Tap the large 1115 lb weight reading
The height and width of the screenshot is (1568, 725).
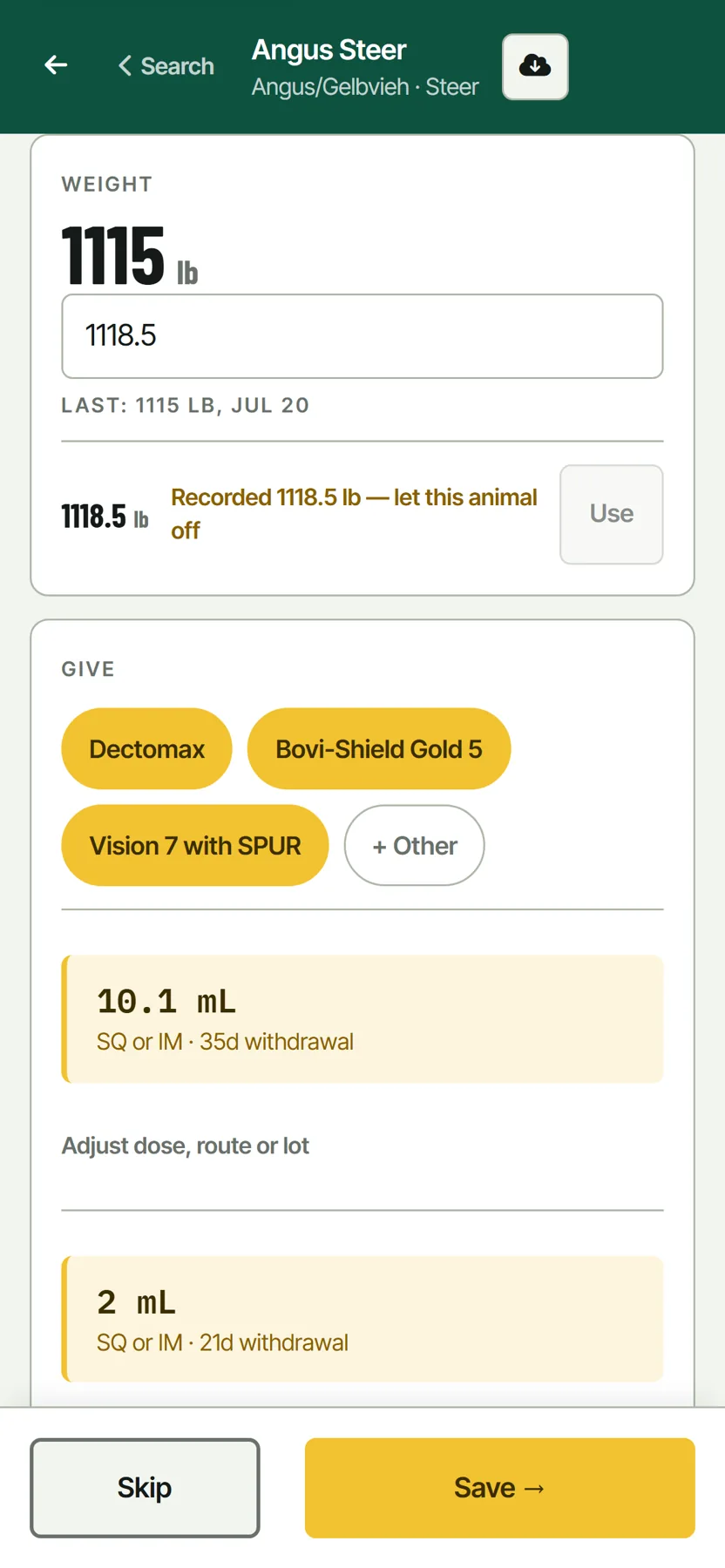click(130, 256)
